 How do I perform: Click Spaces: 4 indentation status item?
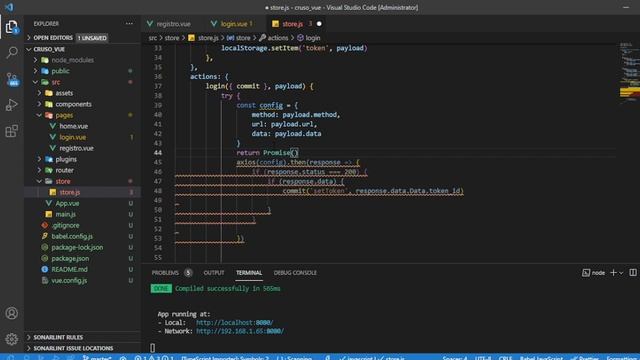[455, 358]
